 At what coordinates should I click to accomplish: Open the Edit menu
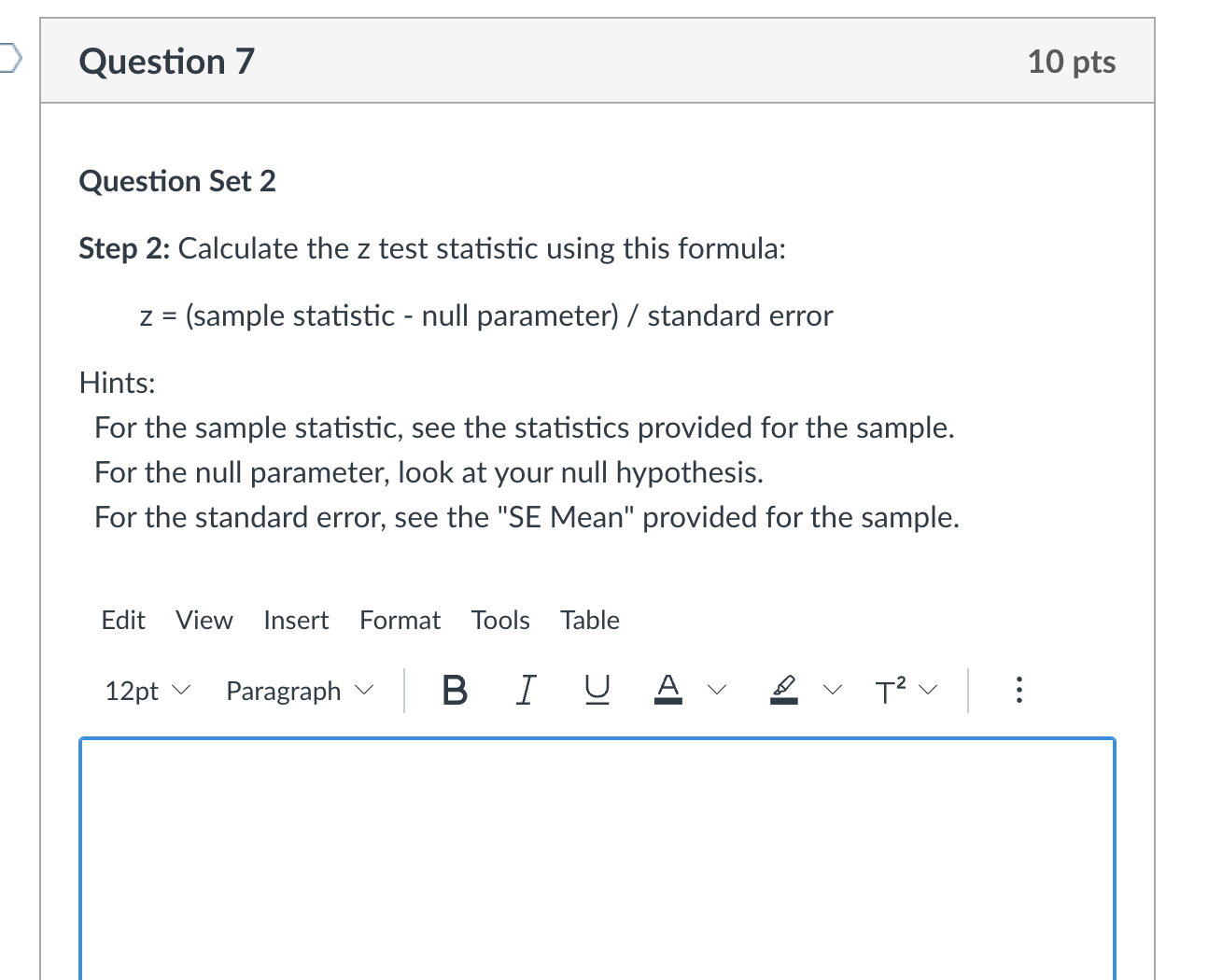click(x=122, y=620)
